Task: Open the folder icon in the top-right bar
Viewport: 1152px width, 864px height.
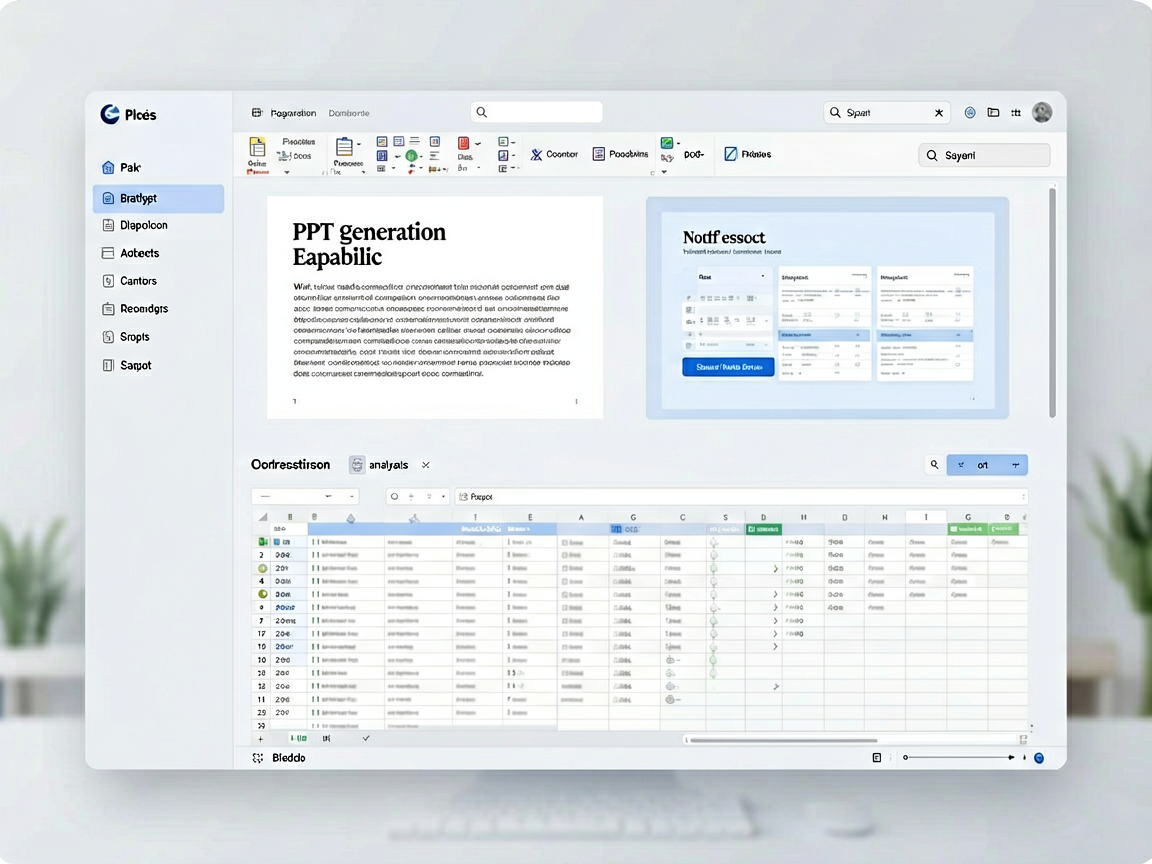Action: [993, 112]
